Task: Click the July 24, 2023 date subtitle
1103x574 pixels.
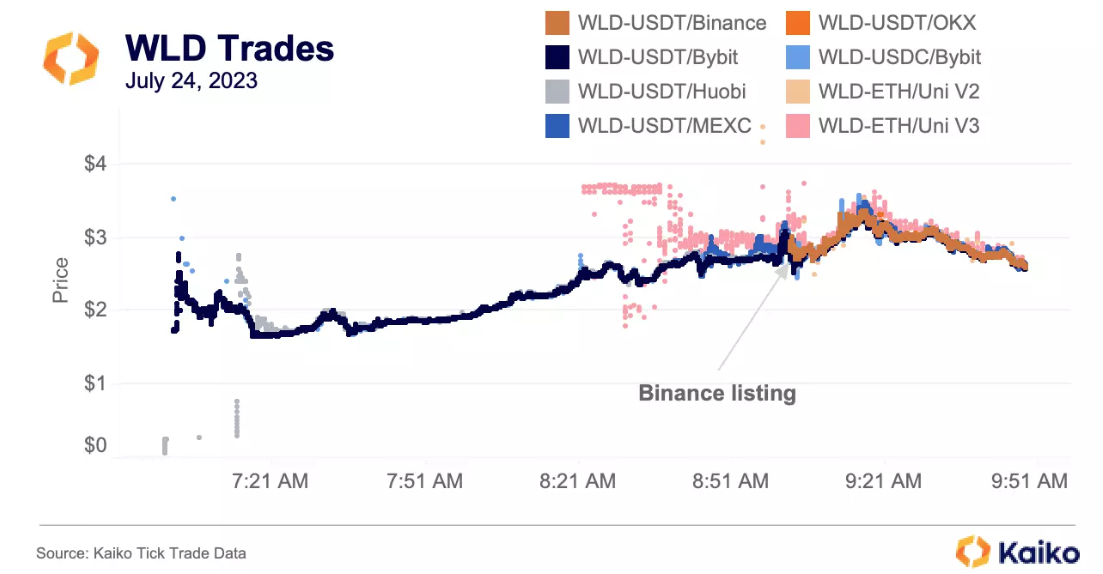Action: coord(191,81)
